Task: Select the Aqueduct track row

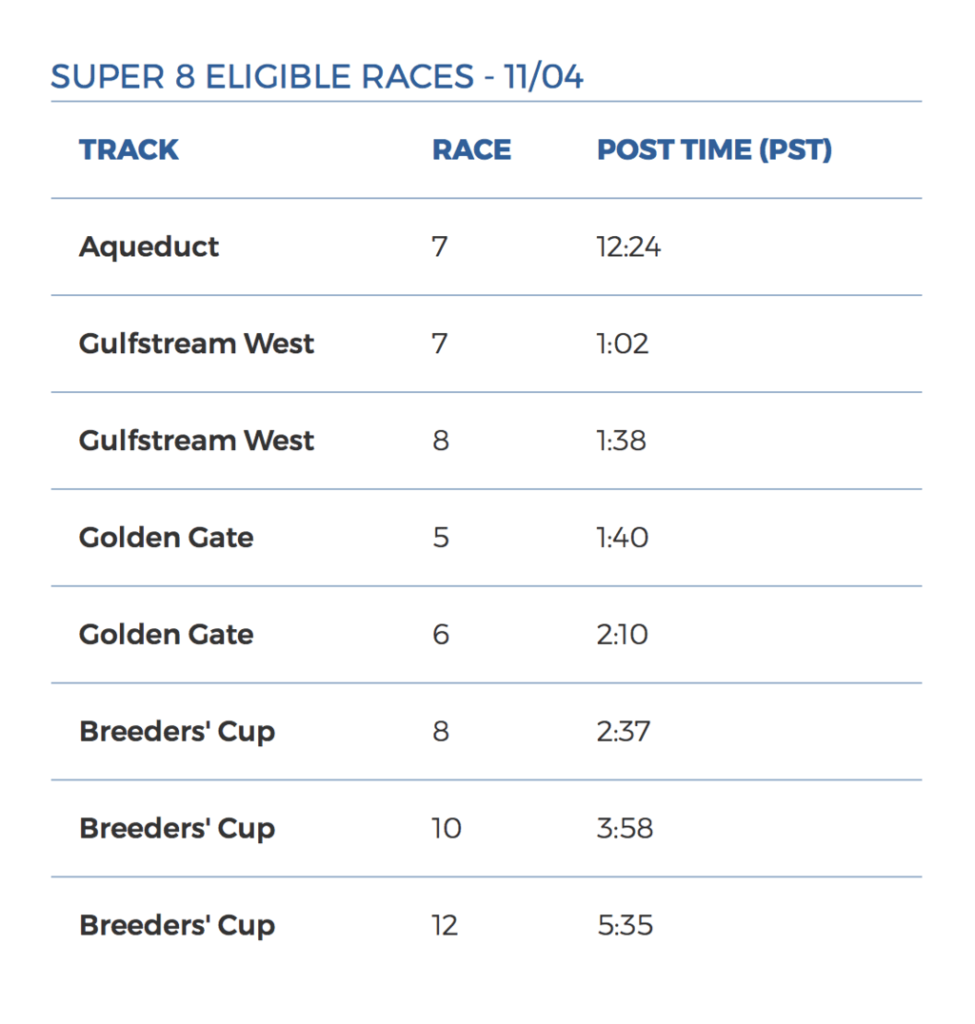Action: point(487,247)
